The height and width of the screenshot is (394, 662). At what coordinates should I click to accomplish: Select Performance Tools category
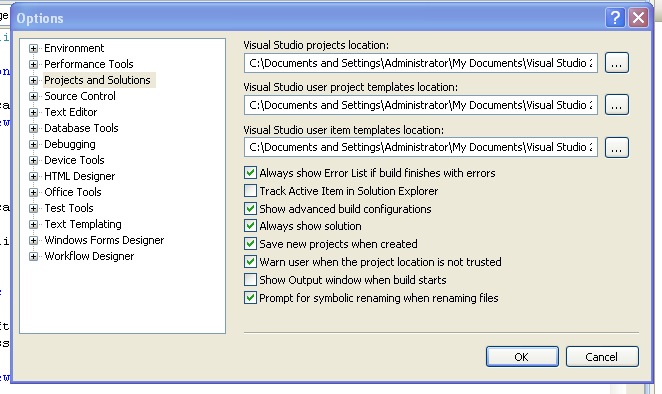(x=89, y=64)
